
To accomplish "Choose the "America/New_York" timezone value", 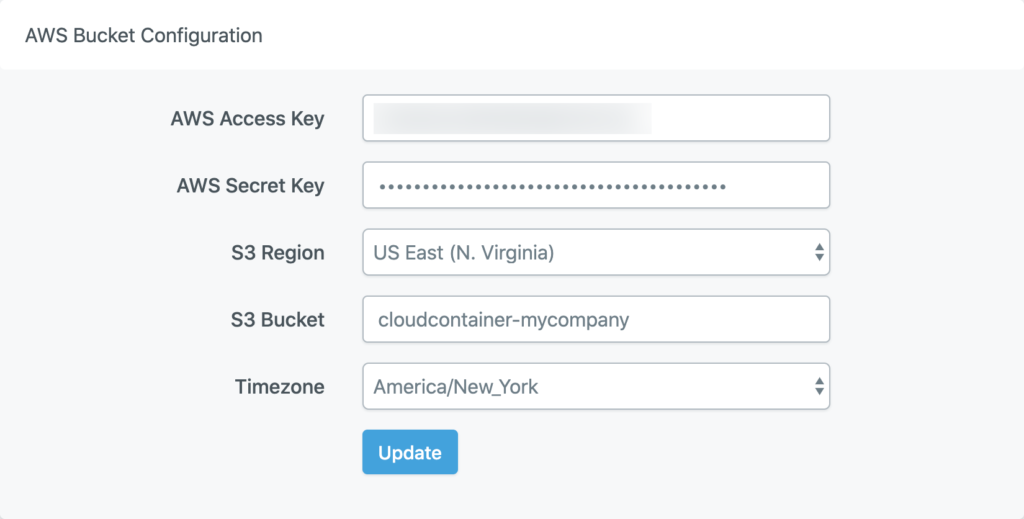I will 455,387.
